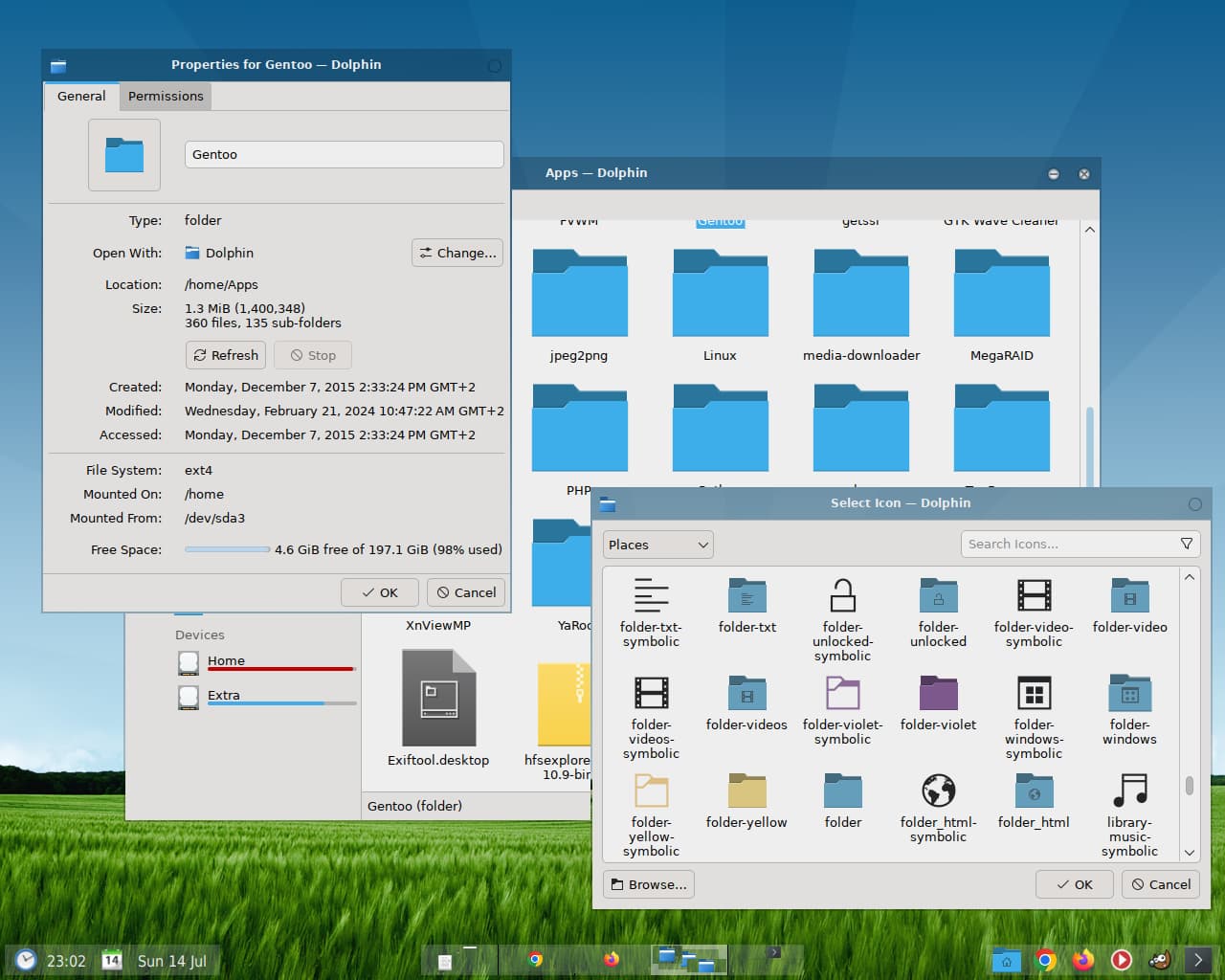Click the Refresh size button
Viewport: 1225px width, 980px height.
pyautogui.click(x=226, y=355)
